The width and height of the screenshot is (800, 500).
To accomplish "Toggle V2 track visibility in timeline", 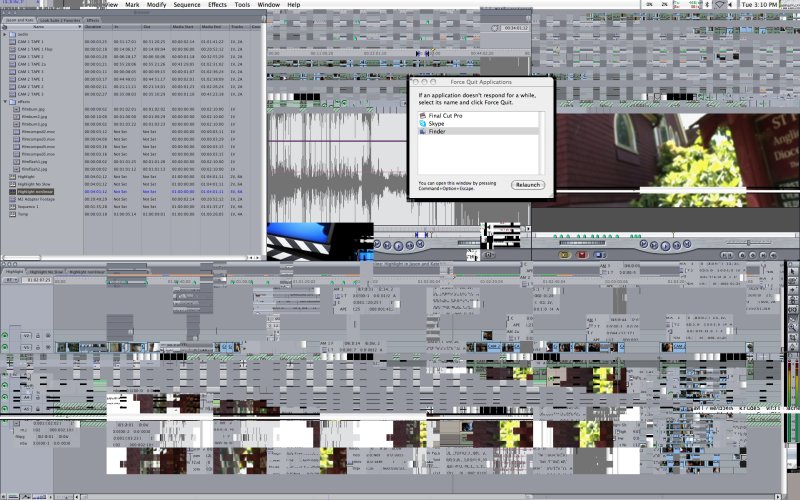I will [x=5, y=335].
